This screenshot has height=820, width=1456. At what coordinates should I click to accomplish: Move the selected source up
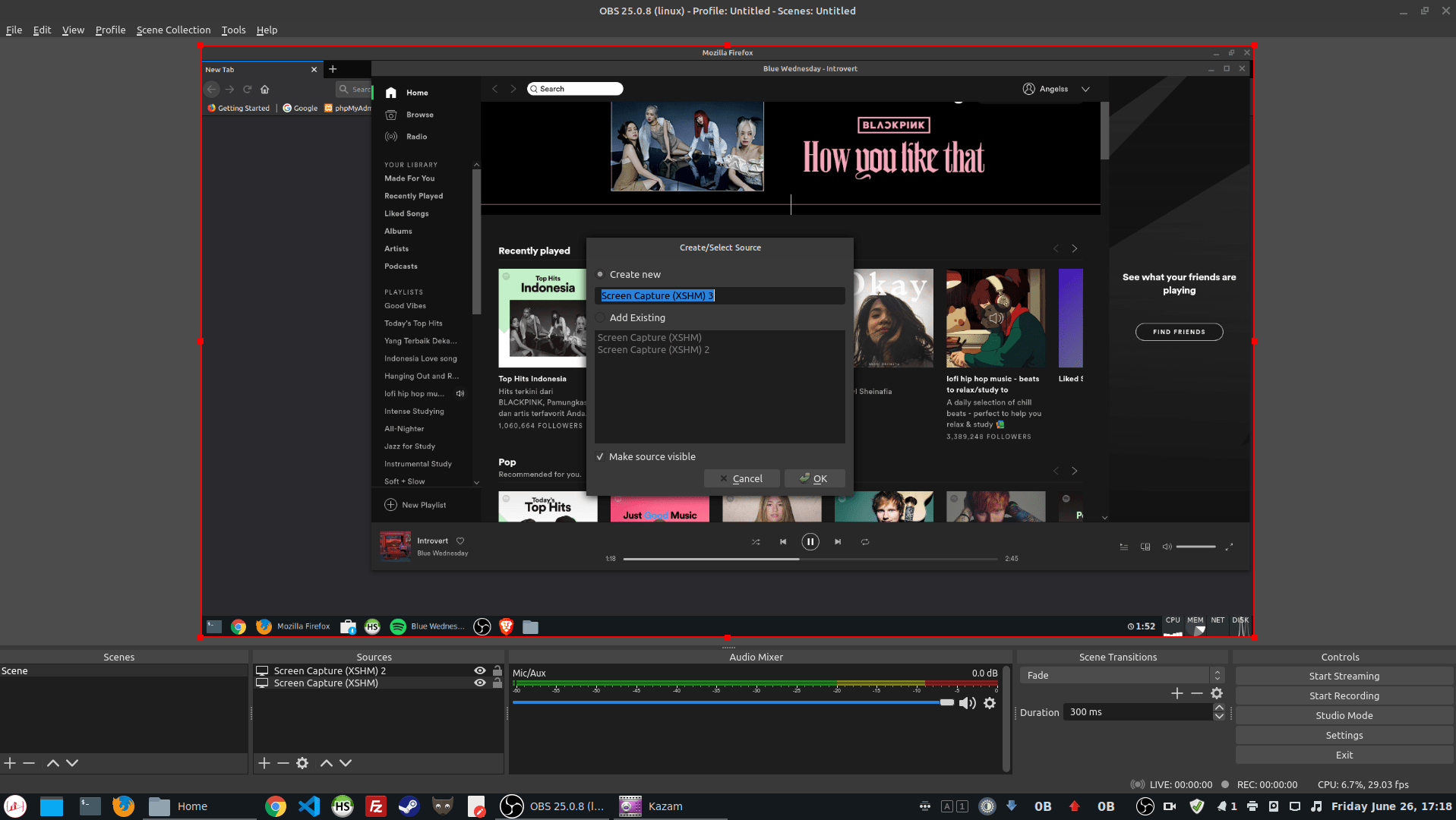[327, 763]
